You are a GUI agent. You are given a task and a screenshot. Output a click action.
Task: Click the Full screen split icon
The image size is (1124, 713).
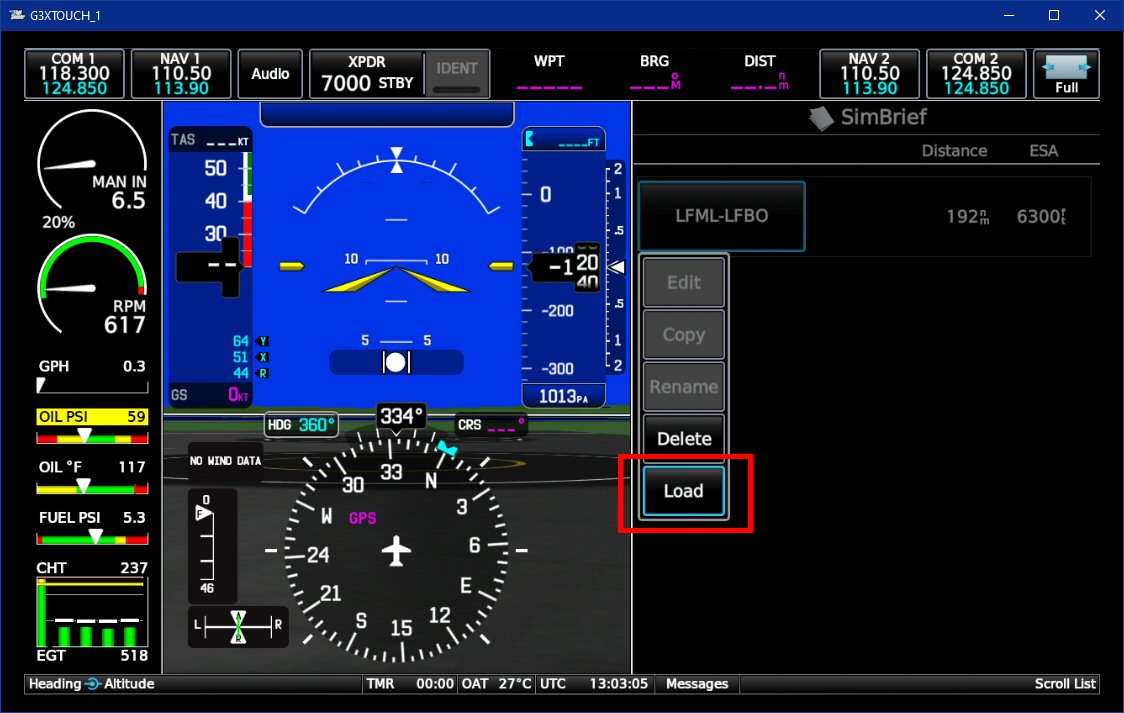pos(1066,74)
